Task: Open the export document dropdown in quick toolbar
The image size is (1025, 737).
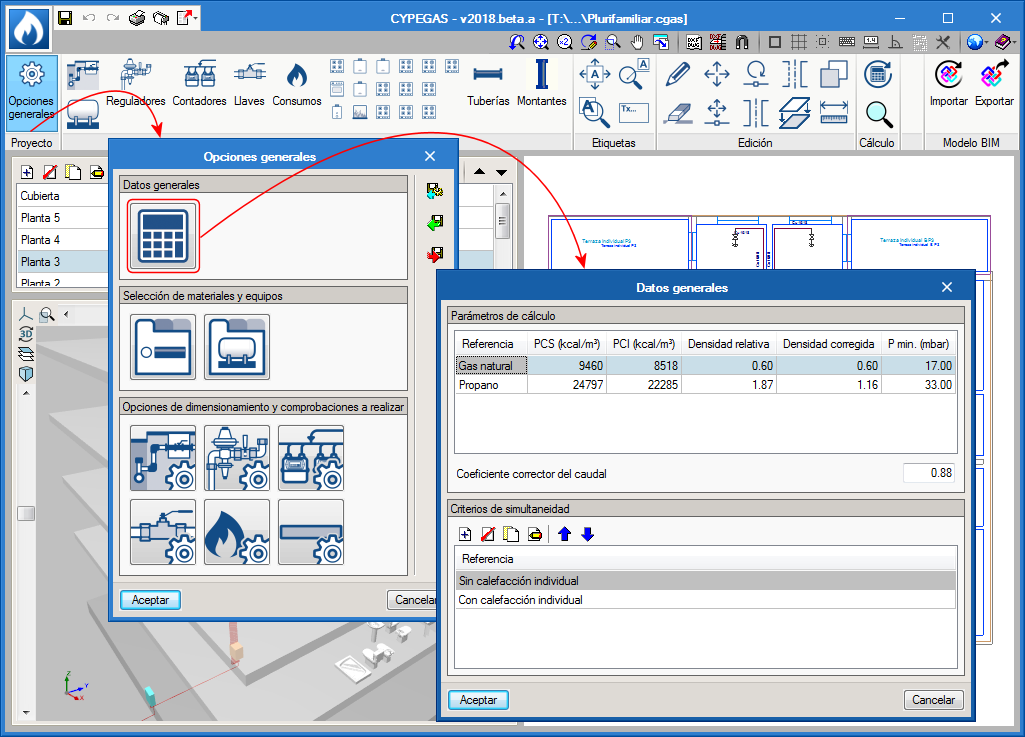Action: [188, 18]
